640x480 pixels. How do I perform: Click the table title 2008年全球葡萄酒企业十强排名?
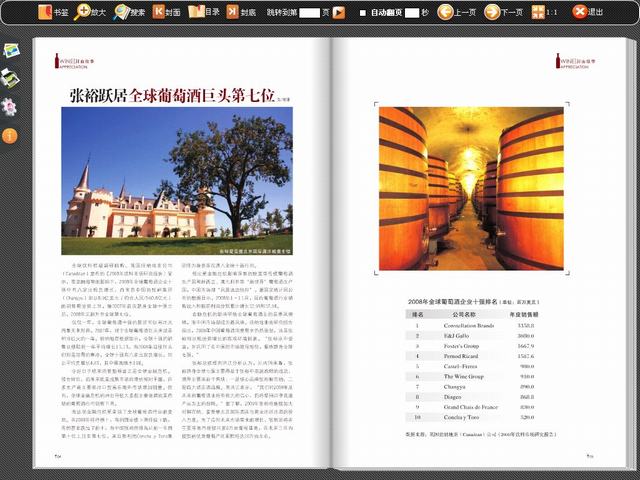click(x=453, y=302)
